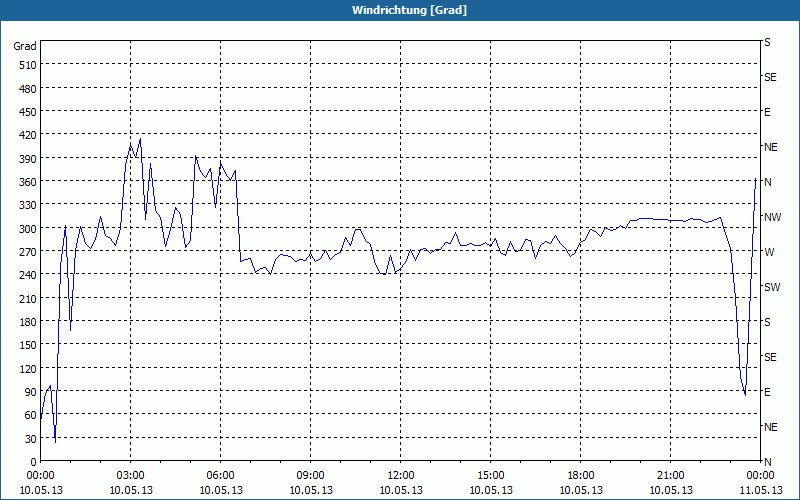Click the 330 degree axis label
This screenshot has width=800, height=500.
(29, 205)
